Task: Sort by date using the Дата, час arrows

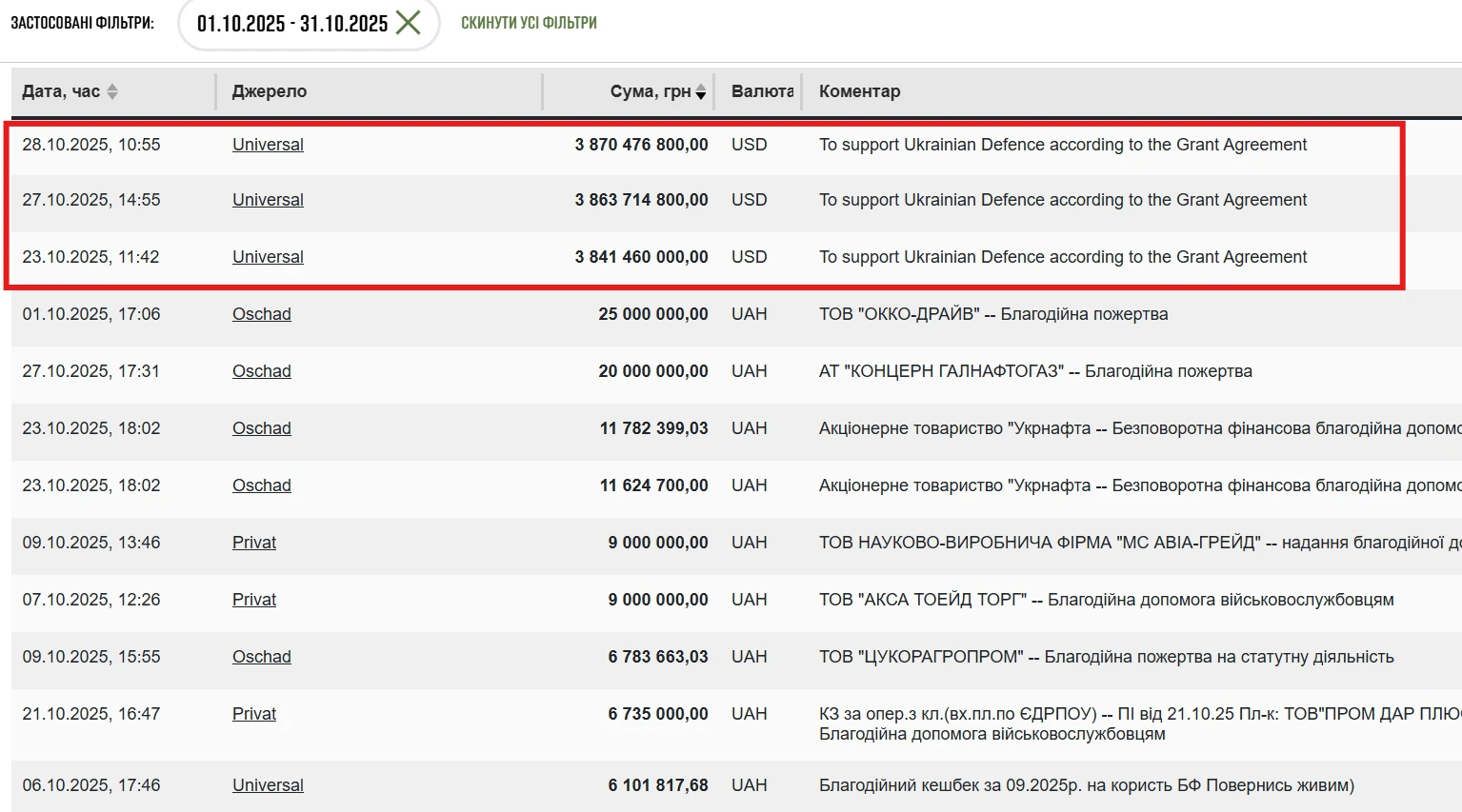Action: (x=112, y=91)
